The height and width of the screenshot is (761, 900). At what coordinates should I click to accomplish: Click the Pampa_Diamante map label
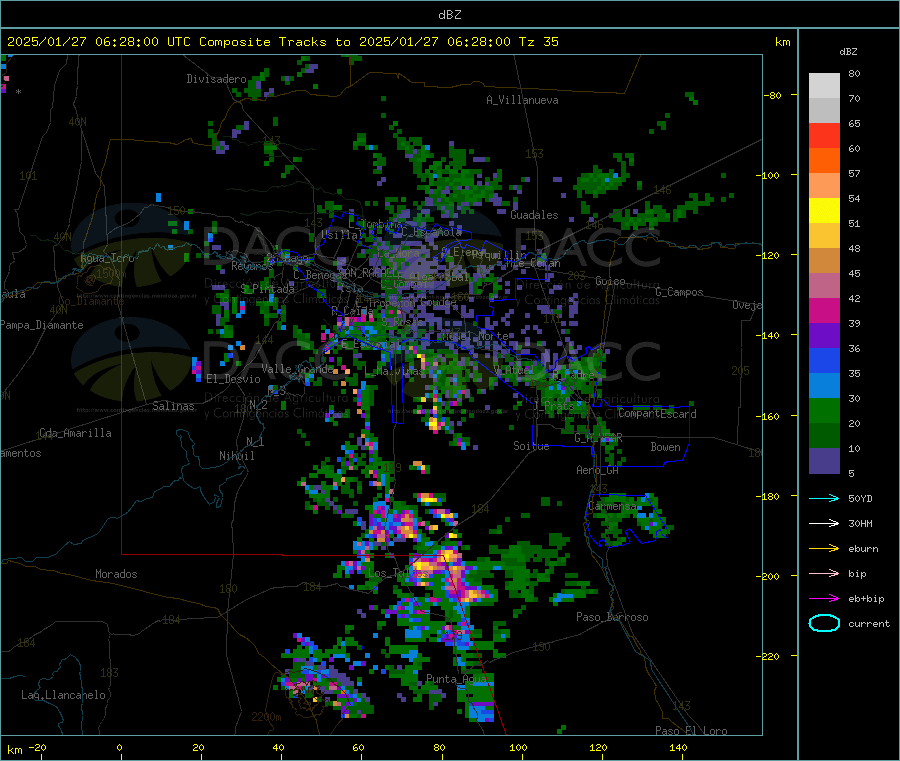coord(42,325)
